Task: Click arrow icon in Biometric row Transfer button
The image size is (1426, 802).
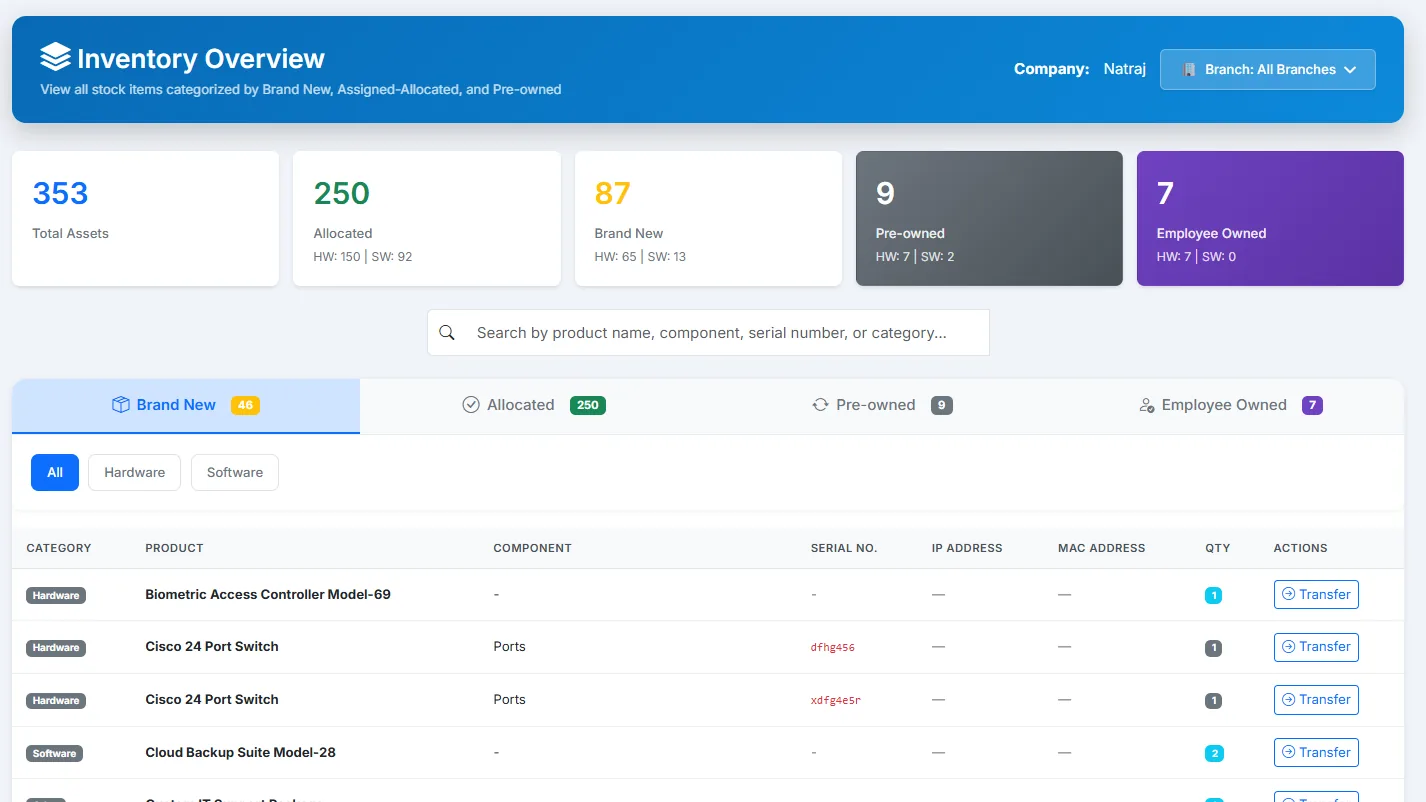Action: pyautogui.click(x=1289, y=594)
